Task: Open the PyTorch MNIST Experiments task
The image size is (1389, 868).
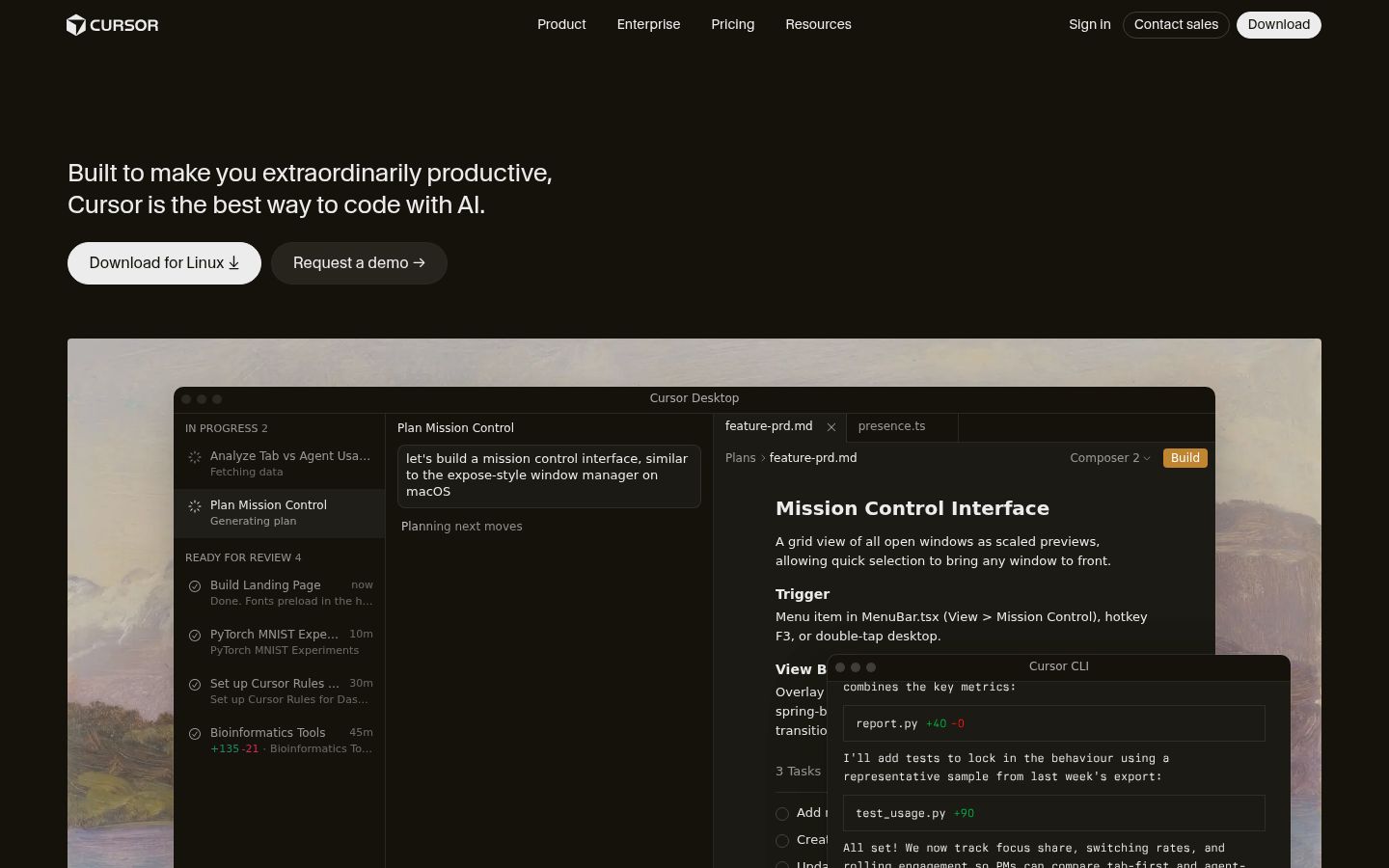Action: [x=280, y=641]
